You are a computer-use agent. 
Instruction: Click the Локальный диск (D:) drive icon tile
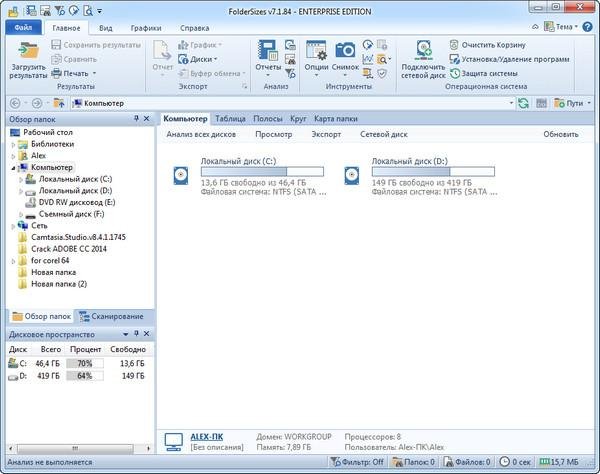click(352, 176)
